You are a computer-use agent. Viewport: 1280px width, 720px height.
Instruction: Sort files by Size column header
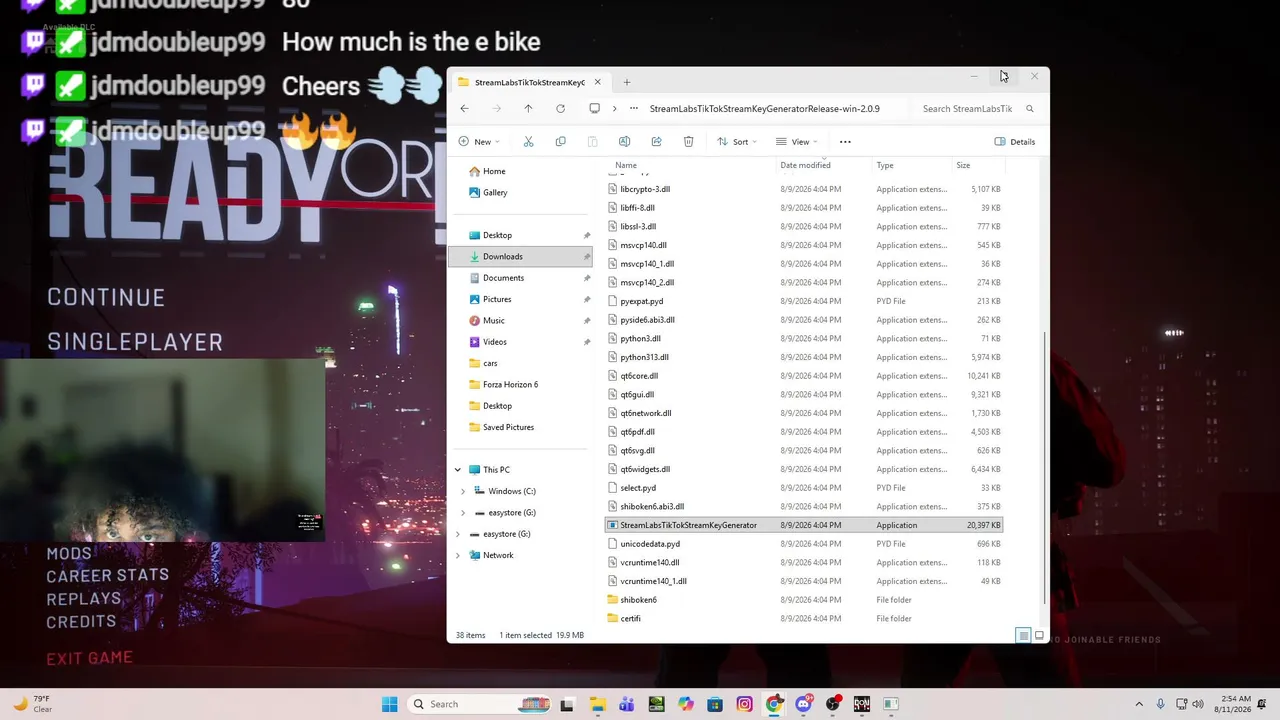coord(963,165)
